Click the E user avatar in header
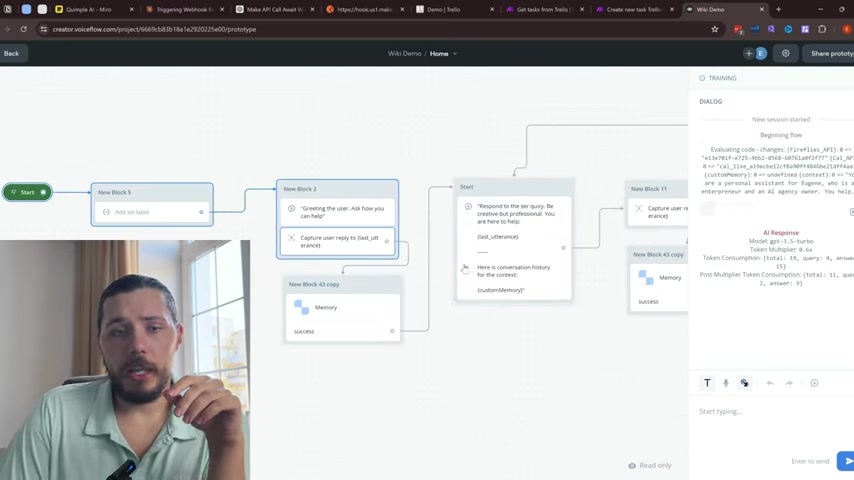854x480 pixels. [x=761, y=53]
